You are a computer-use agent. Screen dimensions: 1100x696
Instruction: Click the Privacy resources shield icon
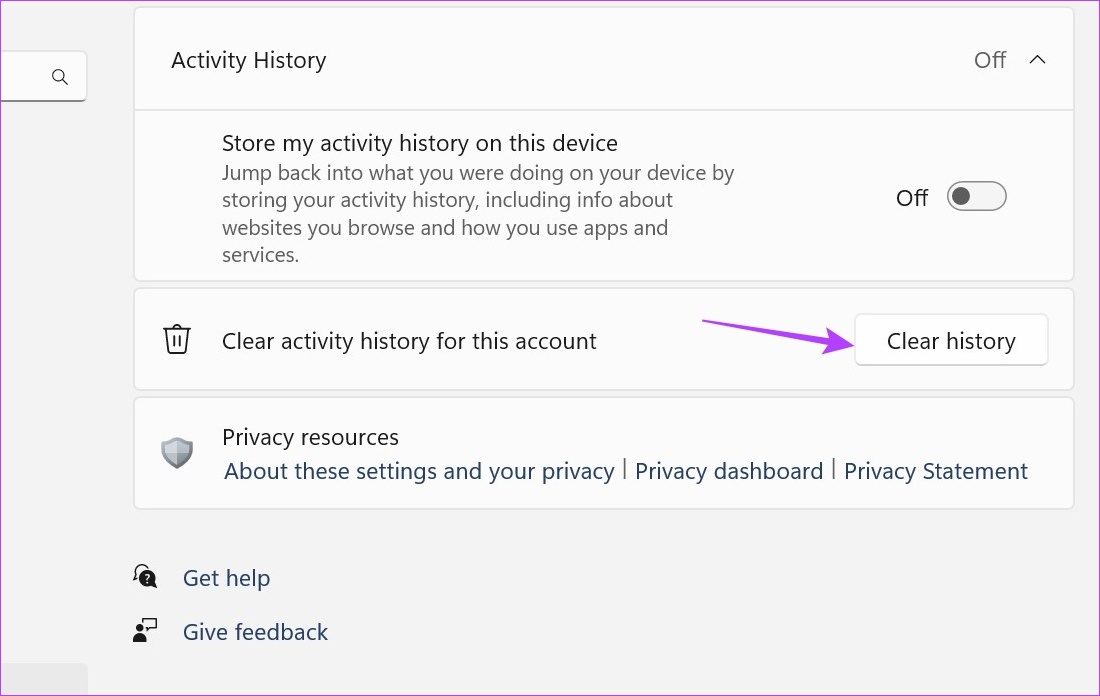(x=177, y=453)
